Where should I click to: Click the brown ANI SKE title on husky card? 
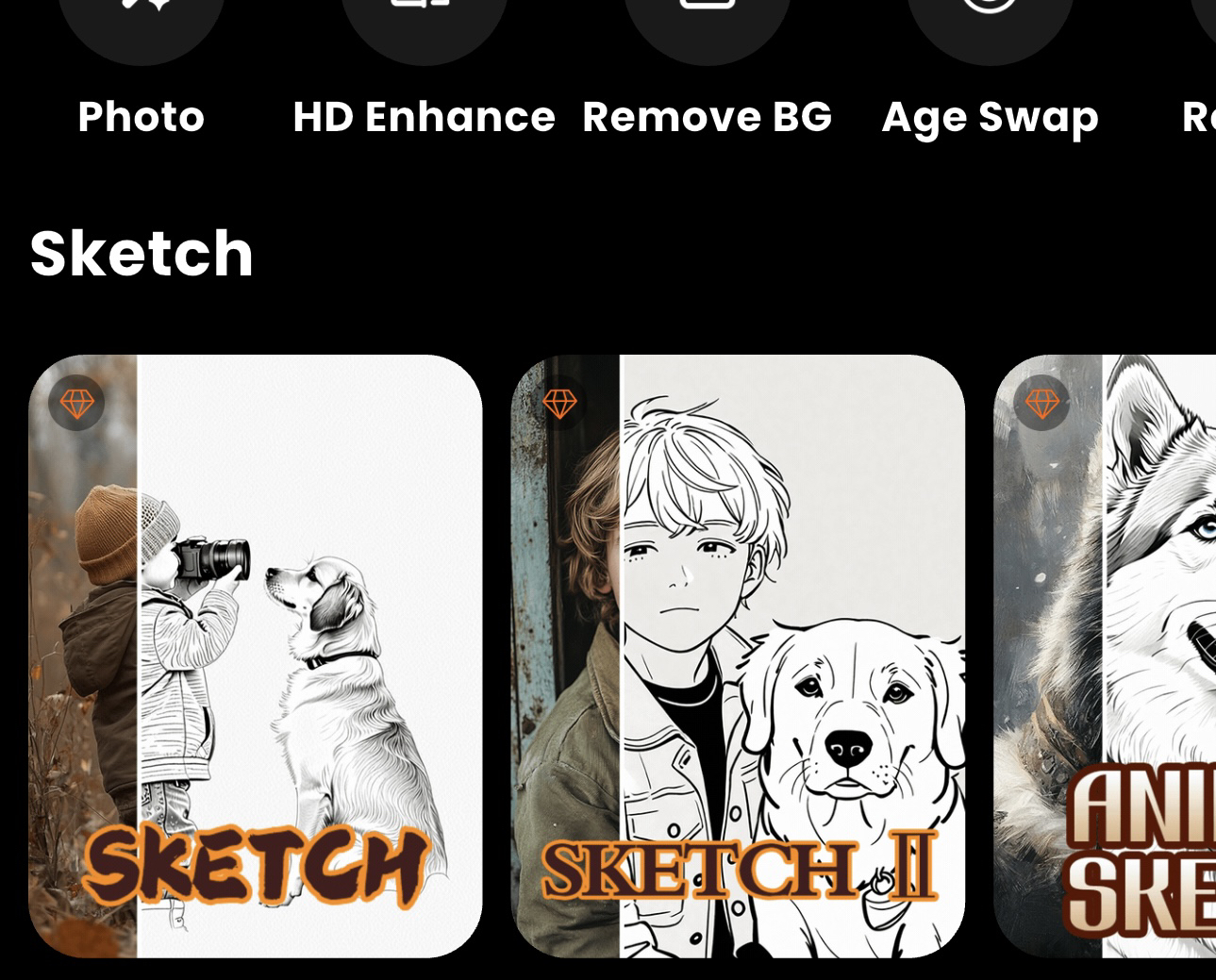(x=1140, y=851)
